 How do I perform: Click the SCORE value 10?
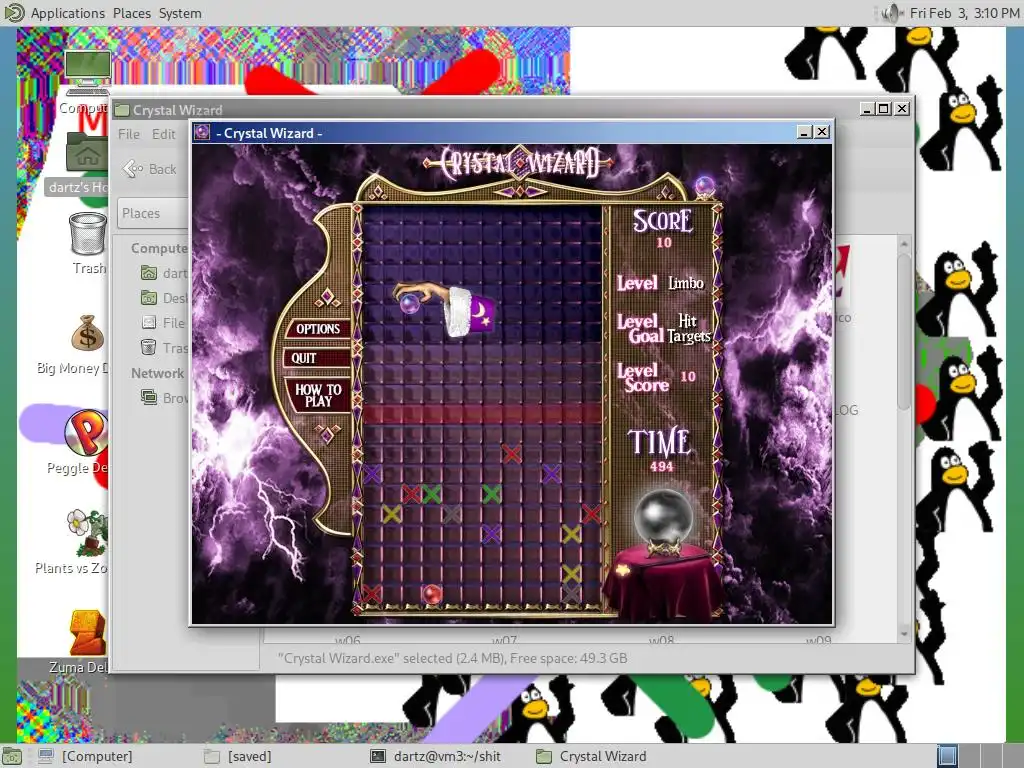[x=664, y=243]
